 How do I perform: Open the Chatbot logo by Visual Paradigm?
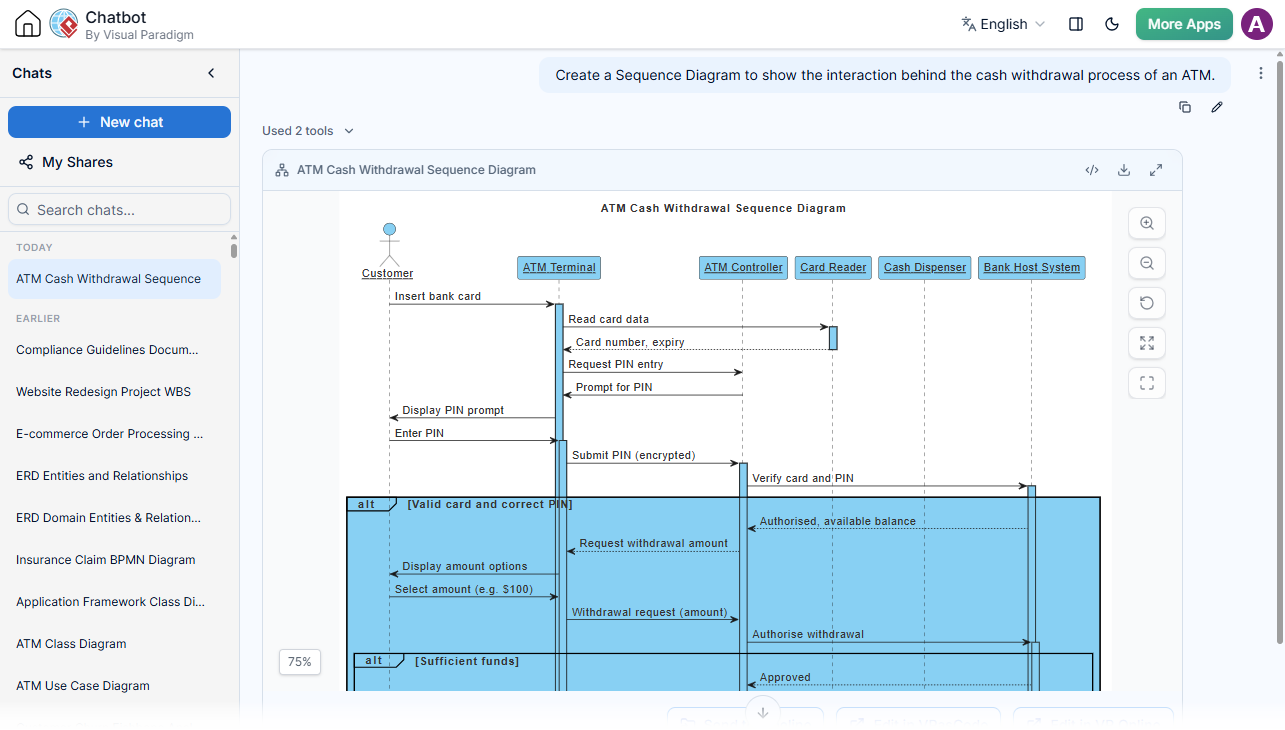pos(64,24)
